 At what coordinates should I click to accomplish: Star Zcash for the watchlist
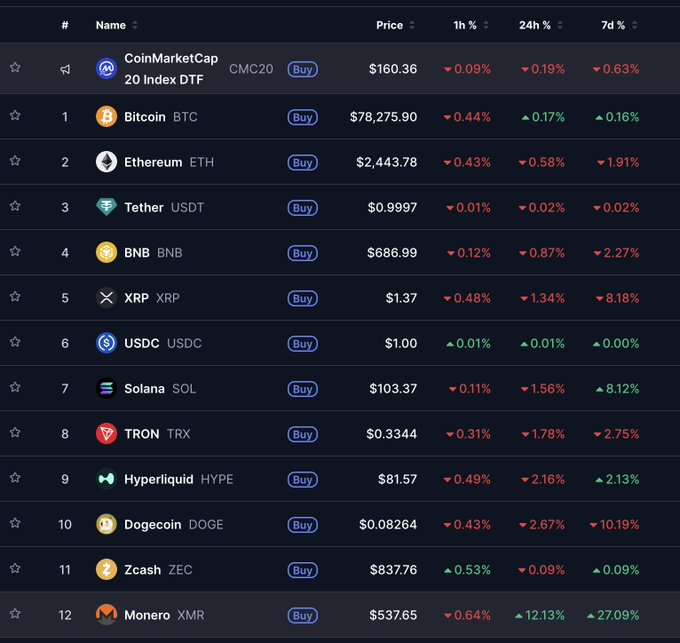pos(15,568)
